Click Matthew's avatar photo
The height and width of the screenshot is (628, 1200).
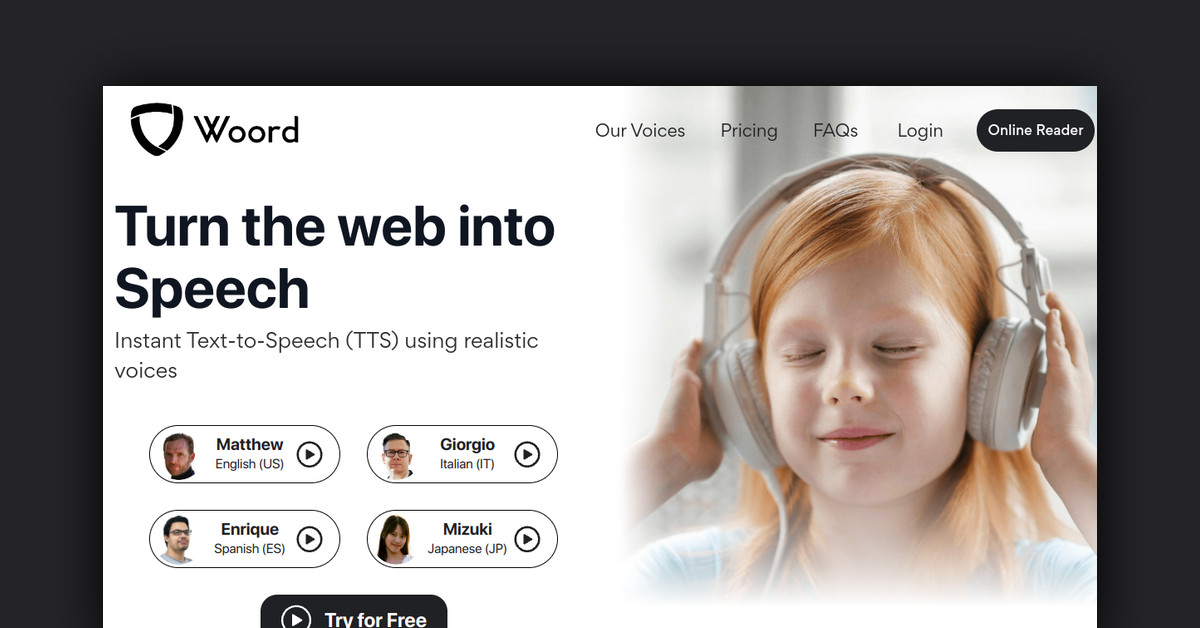point(179,456)
